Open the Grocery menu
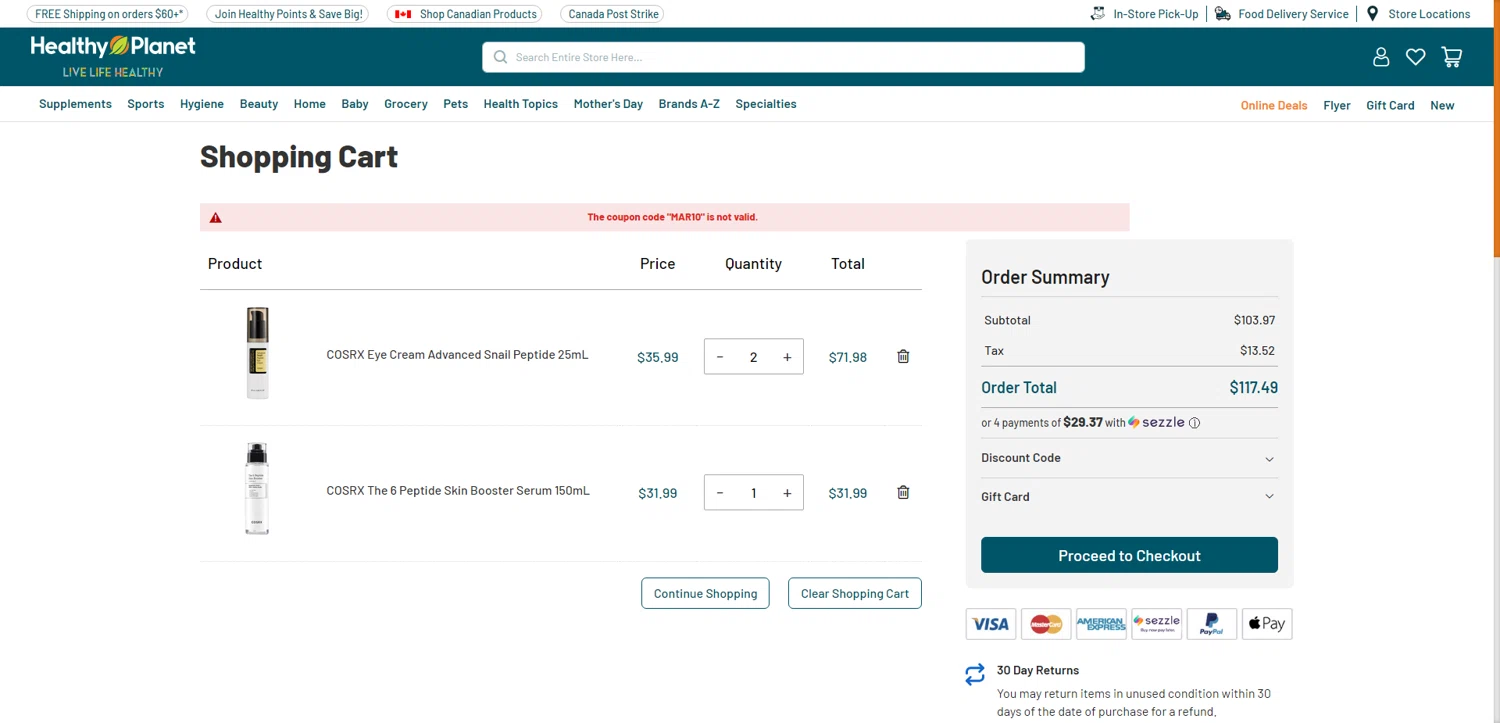The width and height of the screenshot is (1500, 723). [x=406, y=104]
